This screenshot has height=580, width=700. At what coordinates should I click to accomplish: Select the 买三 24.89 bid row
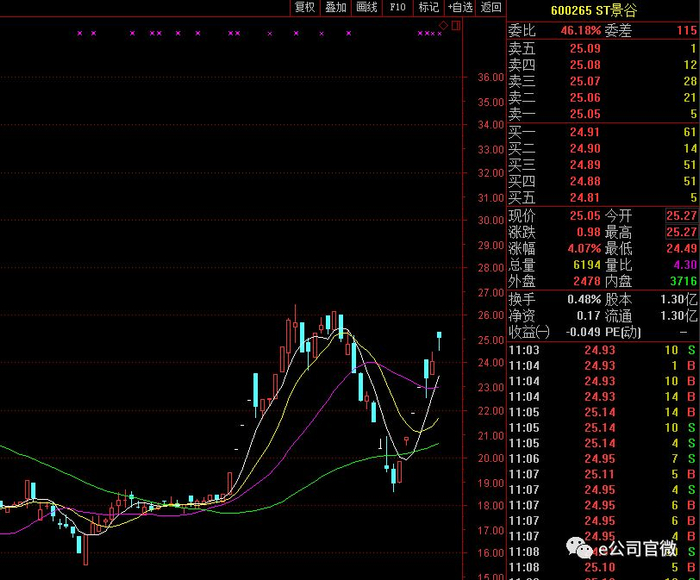(x=603, y=165)
